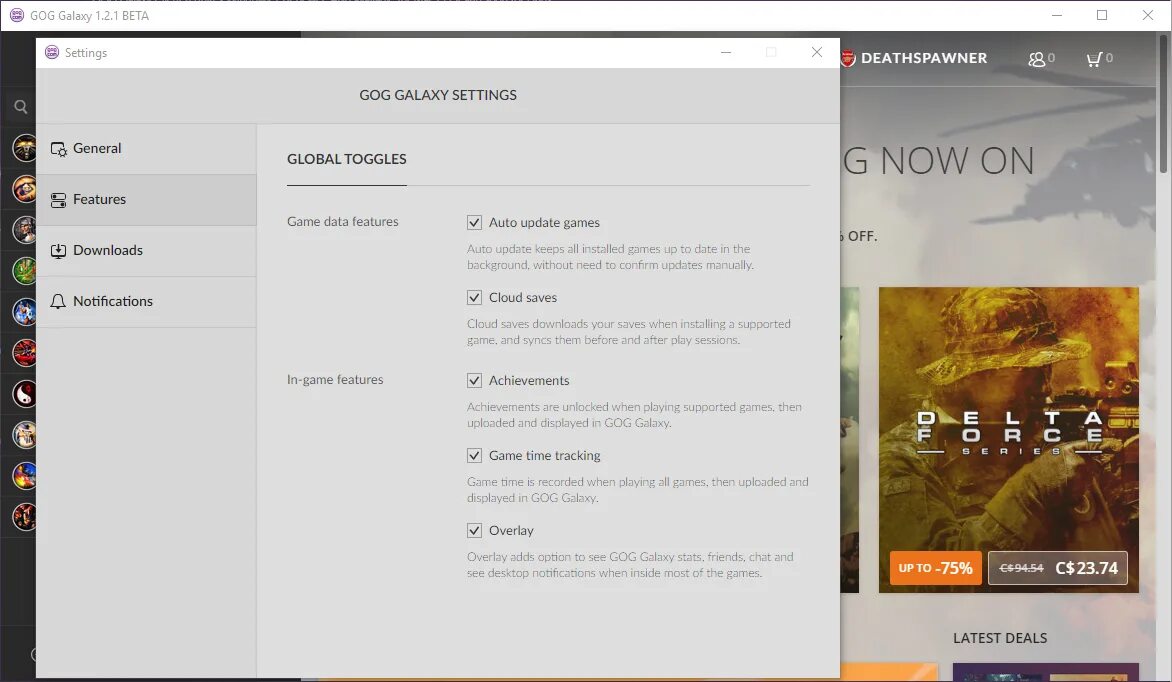Click the latest deals thumbnail under LATEST DEALS
Screen dimensions: 1172x682
(1046, 672)
